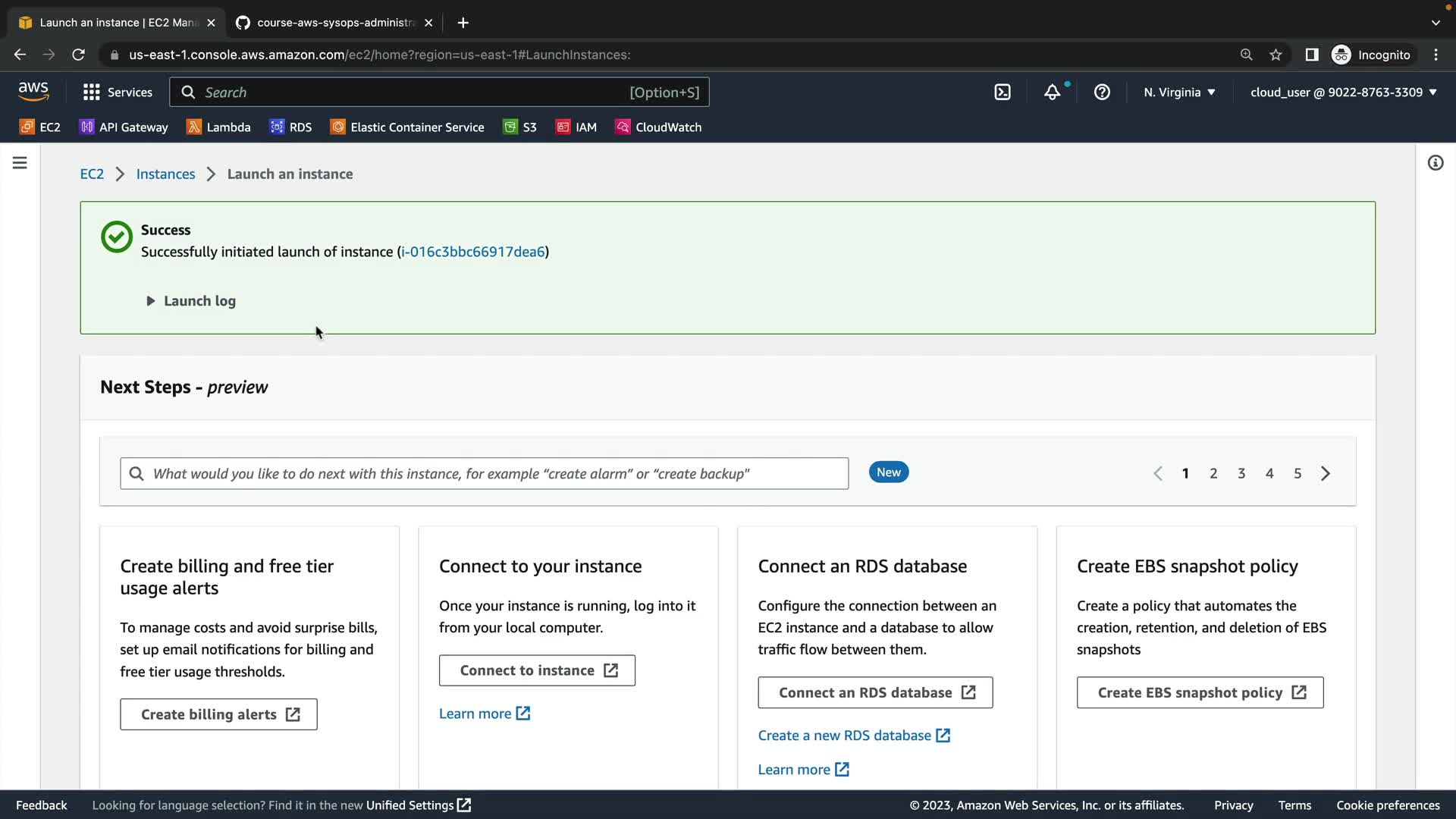The height and width of the screenshot is (819, 1456).
Task: Click the AWS logo home icon
Action: coord(33,92)
